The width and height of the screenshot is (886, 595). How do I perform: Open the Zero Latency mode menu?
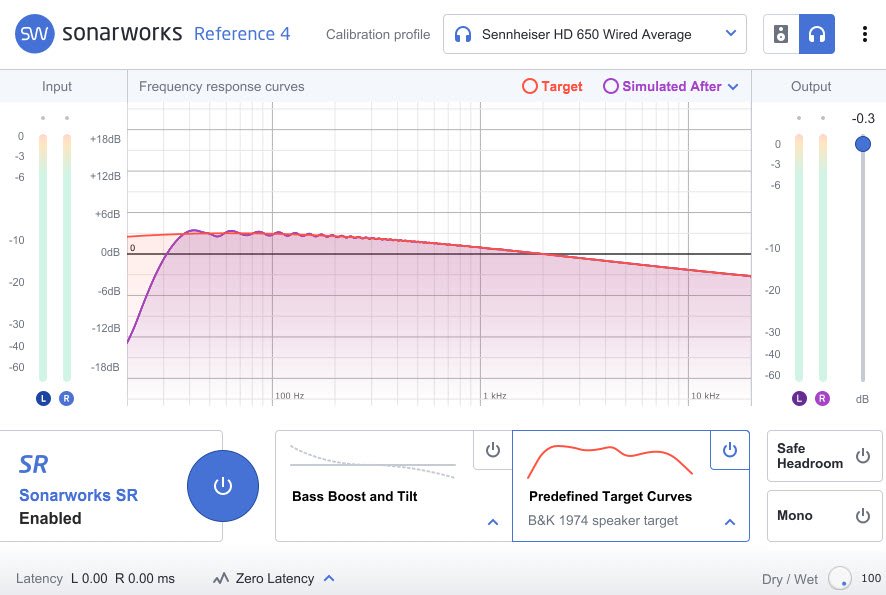click(x=329, y=578)
